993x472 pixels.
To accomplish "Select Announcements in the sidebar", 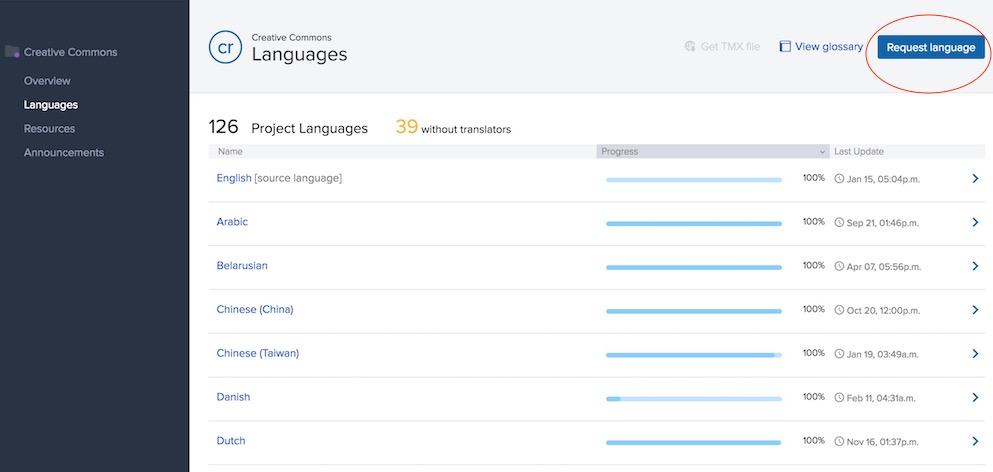I will pos(64,153).
